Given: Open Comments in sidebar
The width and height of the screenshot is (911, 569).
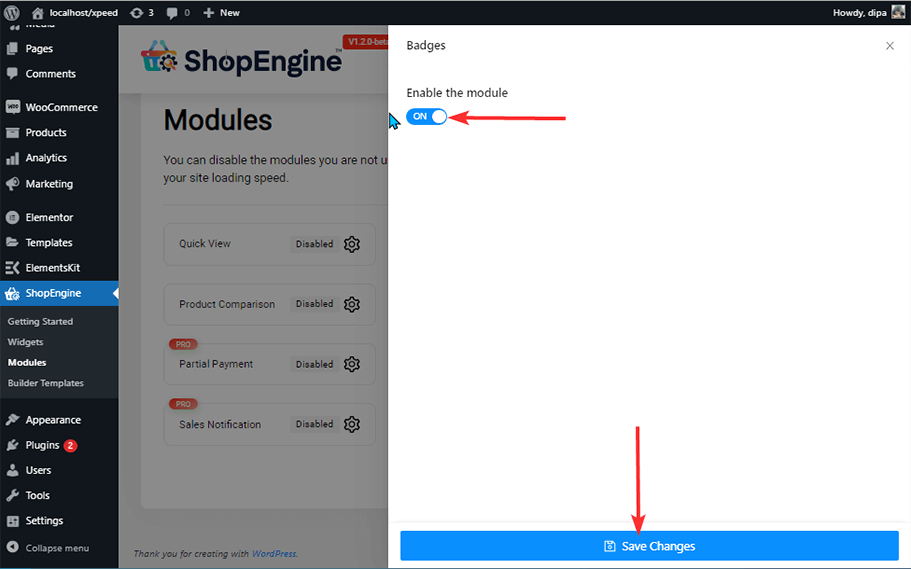Looking at the screenshot, I should [x=50, y=74].
